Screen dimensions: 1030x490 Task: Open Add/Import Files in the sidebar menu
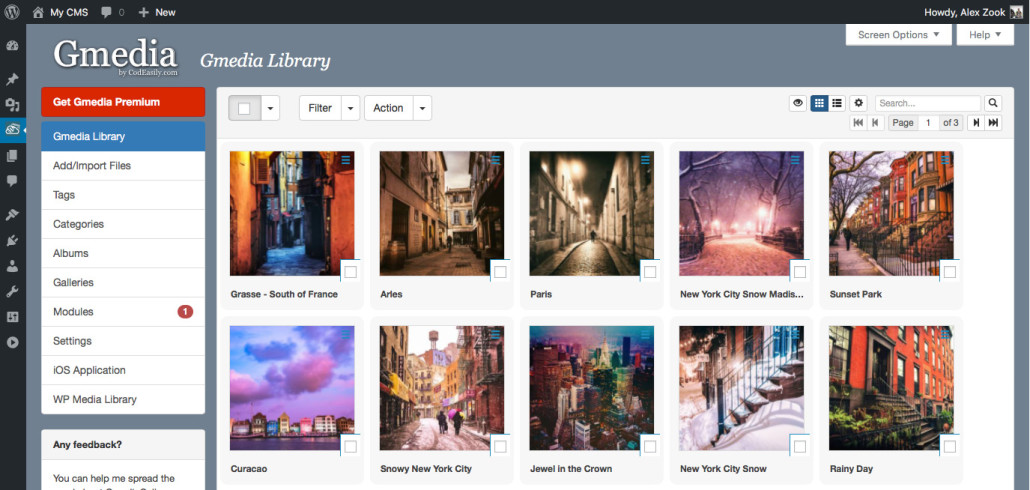click(123, 166)
